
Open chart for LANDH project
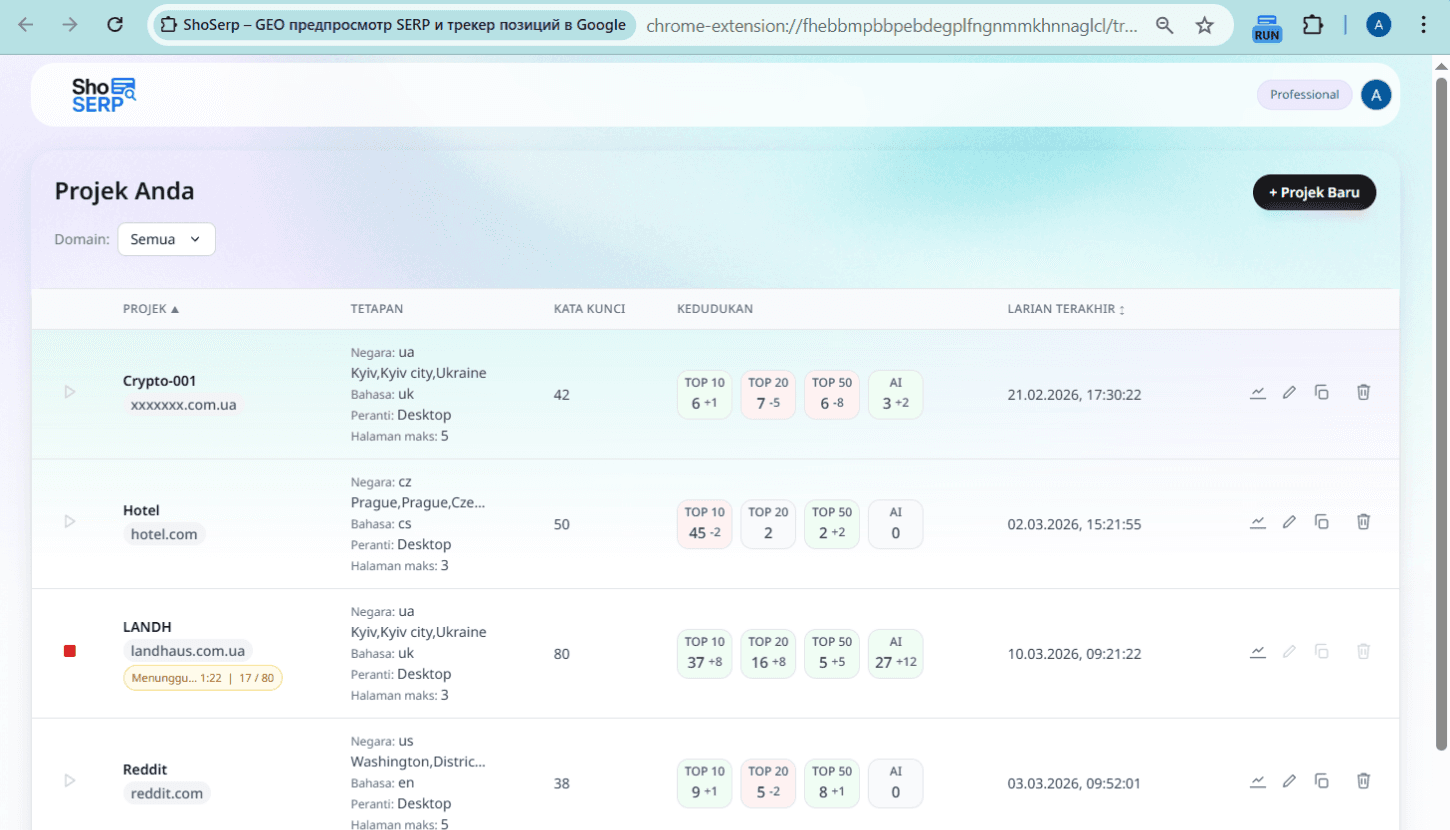(1258, 651)
